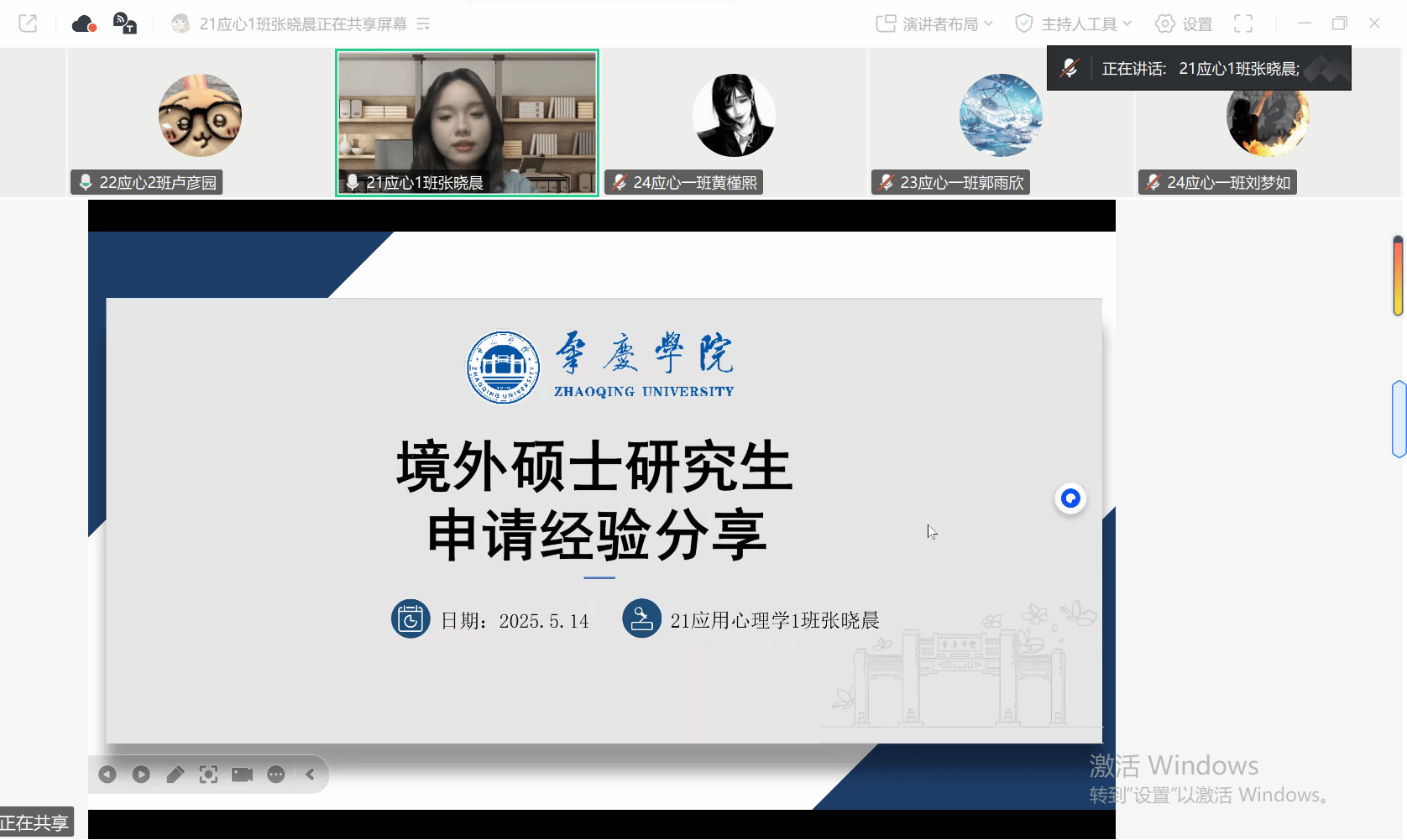
Task: Click the pop-out window icon
Action: (28, 23)
